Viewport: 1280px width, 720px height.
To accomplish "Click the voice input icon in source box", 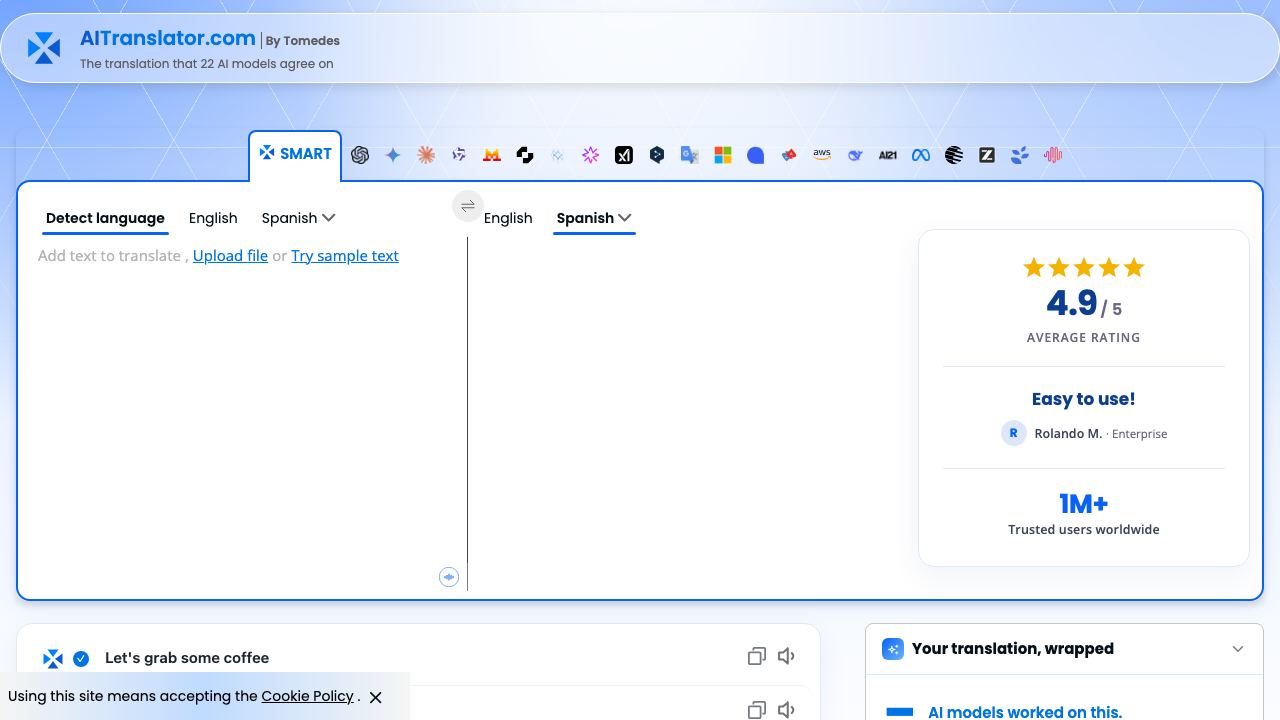I will (x=449, y=577).
